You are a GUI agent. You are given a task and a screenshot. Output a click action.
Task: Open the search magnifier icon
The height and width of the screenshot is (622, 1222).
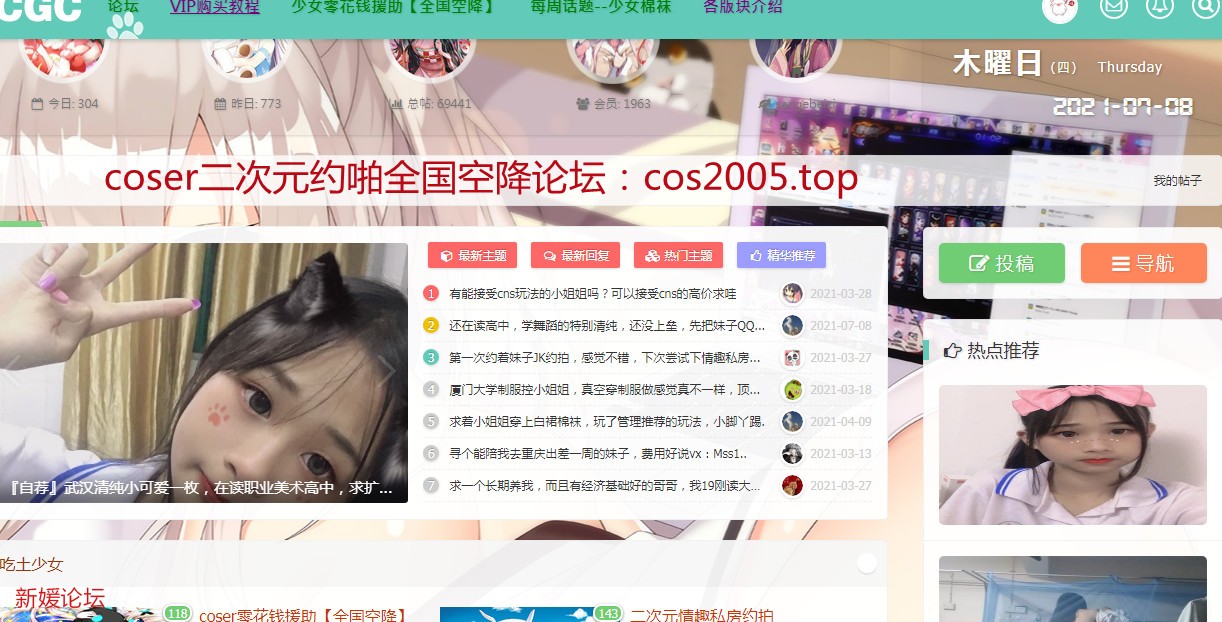coord(1205,8)
